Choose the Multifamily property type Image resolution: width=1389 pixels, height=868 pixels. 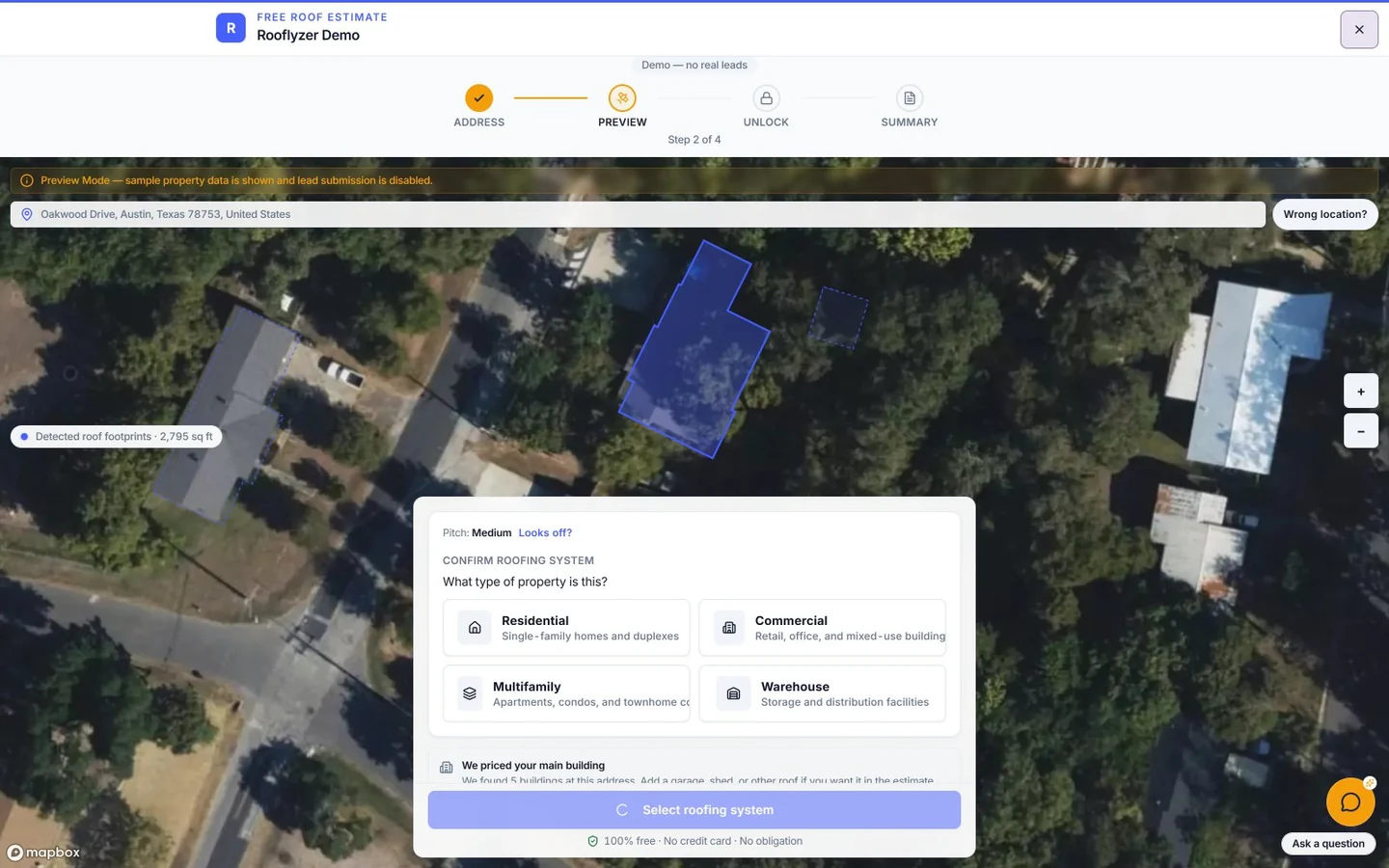pos(566,693)
